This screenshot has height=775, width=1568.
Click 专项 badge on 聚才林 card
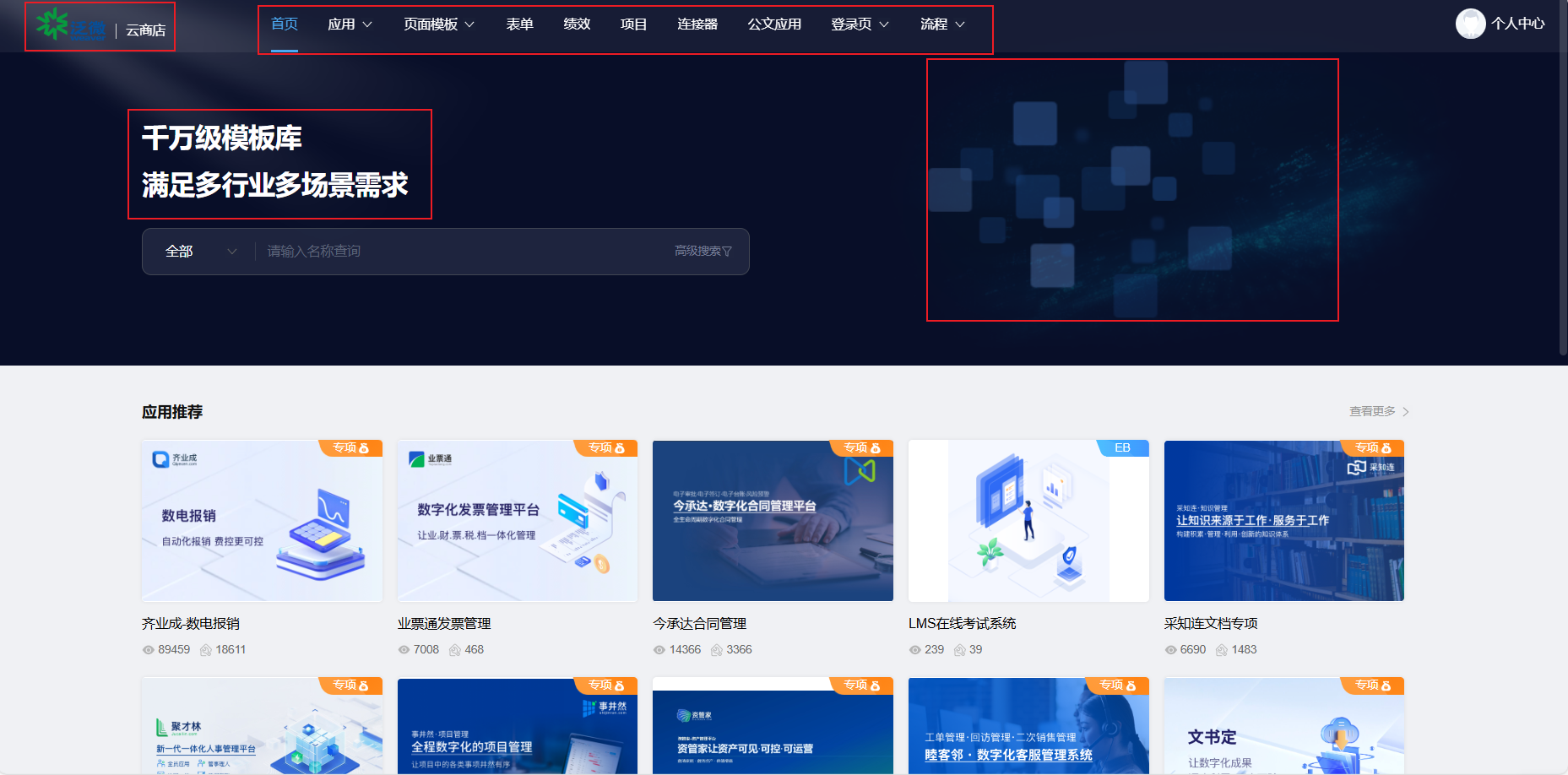click(x=350, y=686)
